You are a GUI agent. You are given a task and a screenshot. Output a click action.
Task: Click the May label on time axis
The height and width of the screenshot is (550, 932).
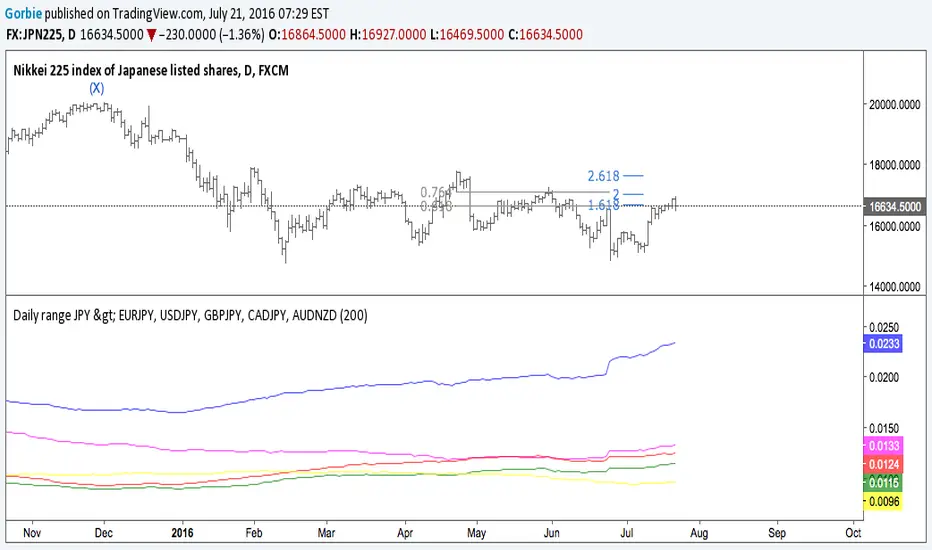pos(476,533)
